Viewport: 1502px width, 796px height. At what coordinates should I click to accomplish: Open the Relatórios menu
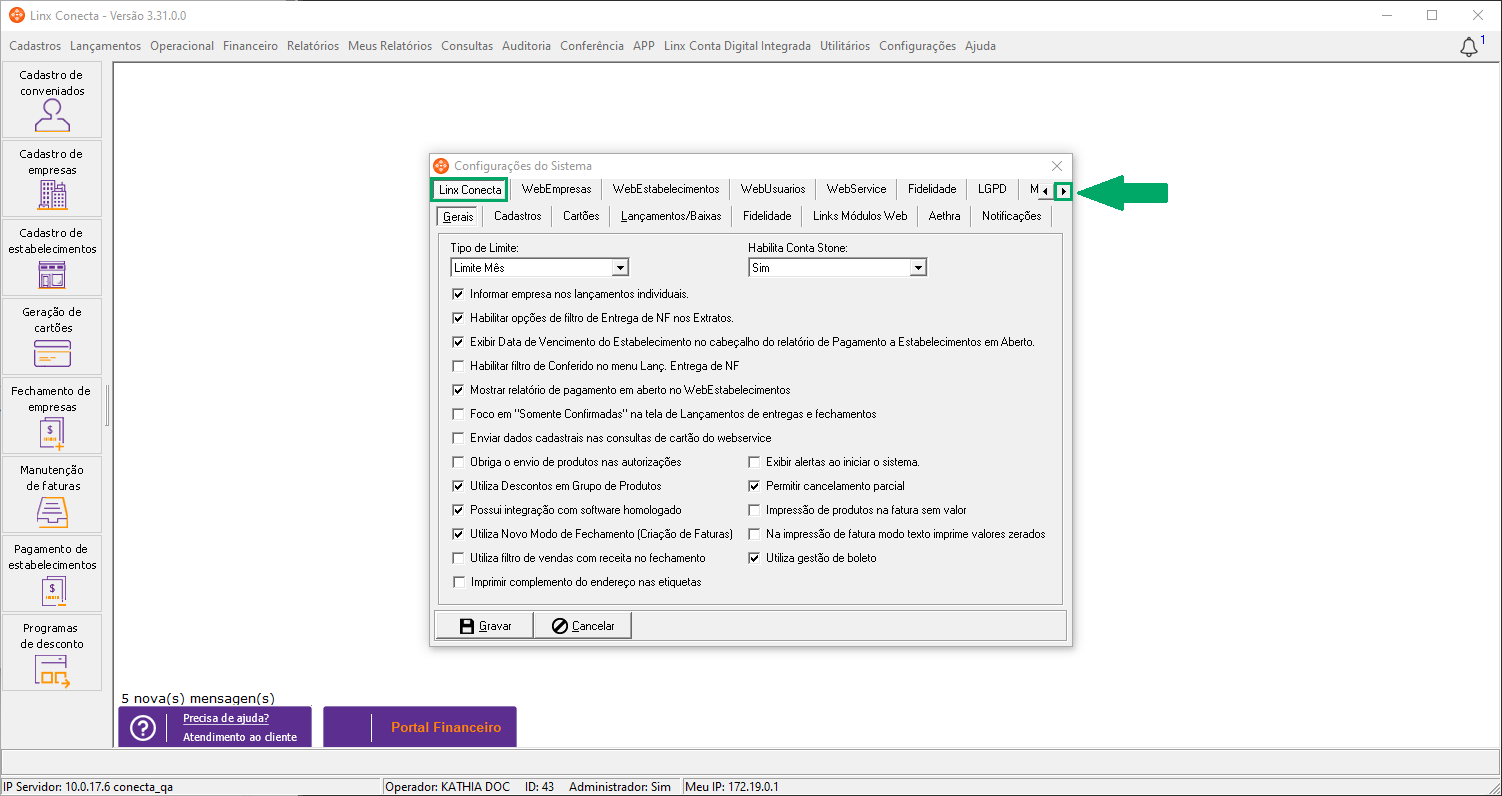click(x=313, y=46)
